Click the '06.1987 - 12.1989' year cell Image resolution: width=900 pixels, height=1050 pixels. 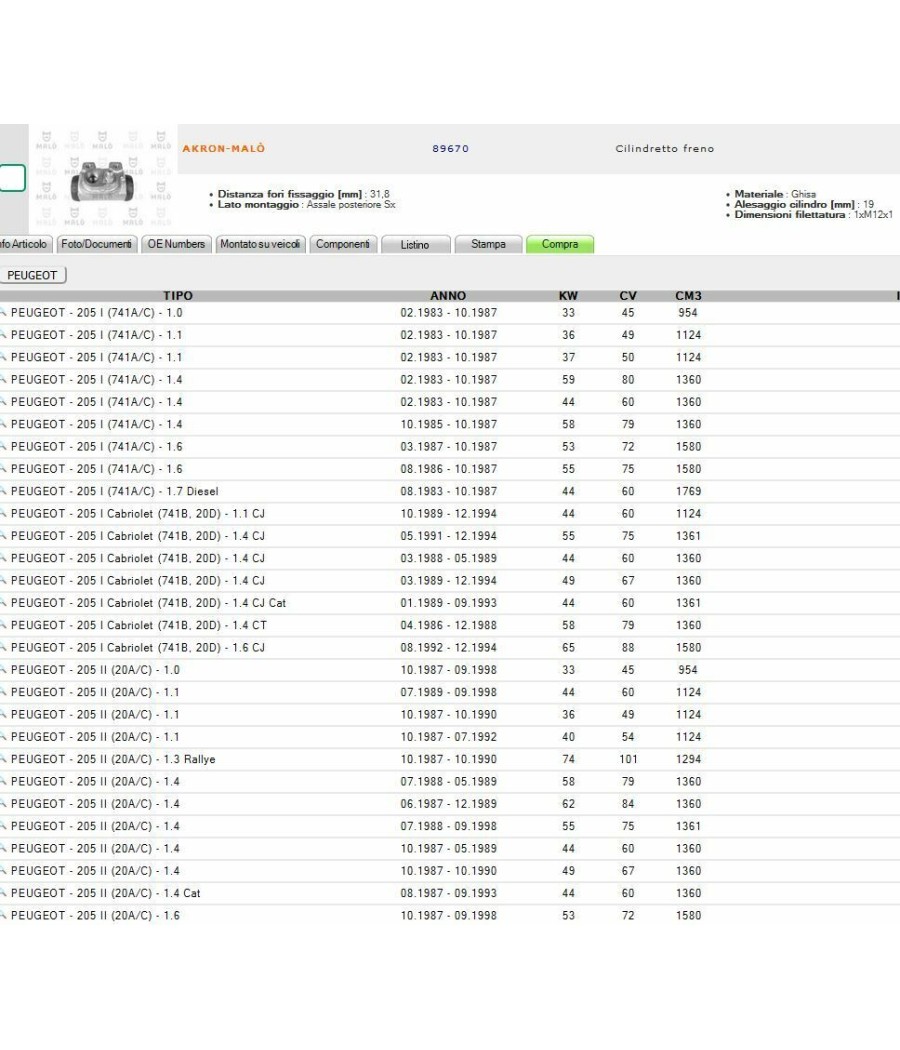tap(449, 804)
